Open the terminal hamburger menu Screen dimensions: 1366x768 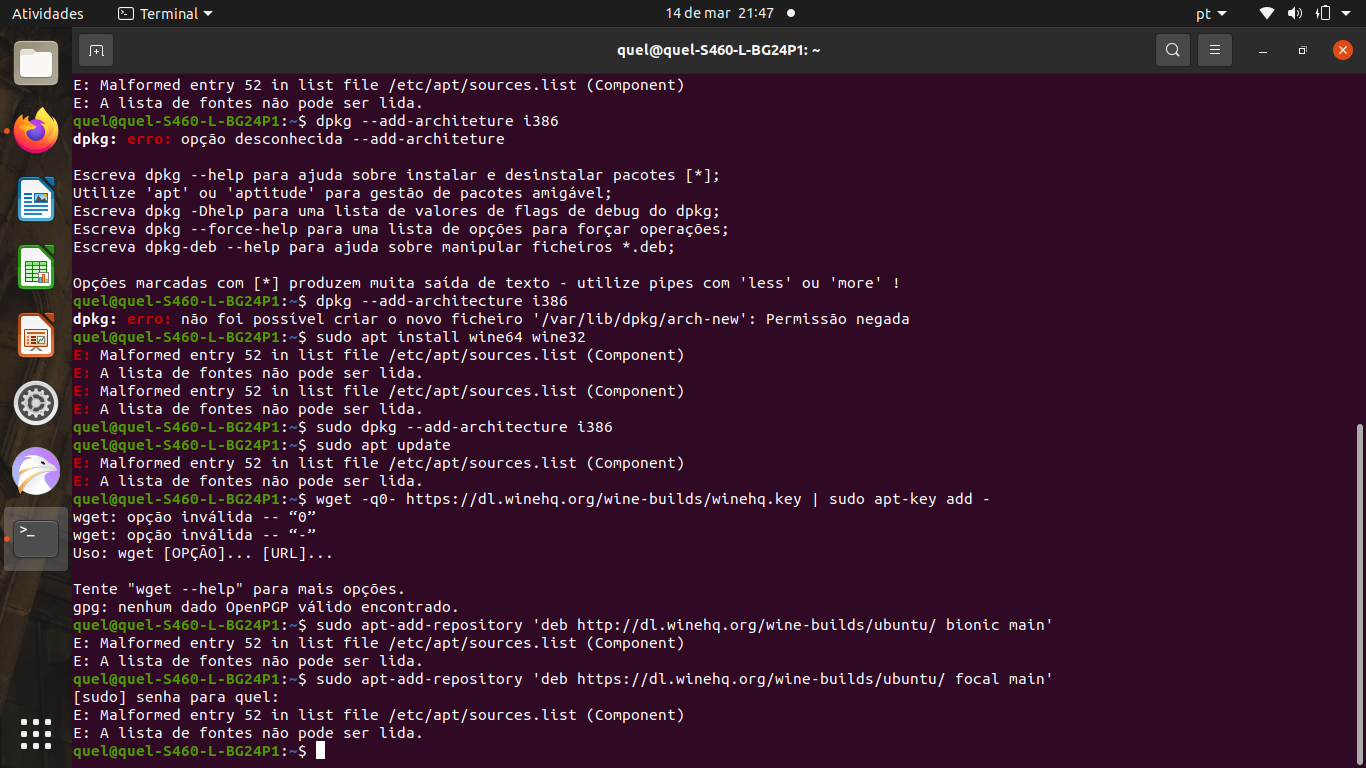[x=1214, y=50]
